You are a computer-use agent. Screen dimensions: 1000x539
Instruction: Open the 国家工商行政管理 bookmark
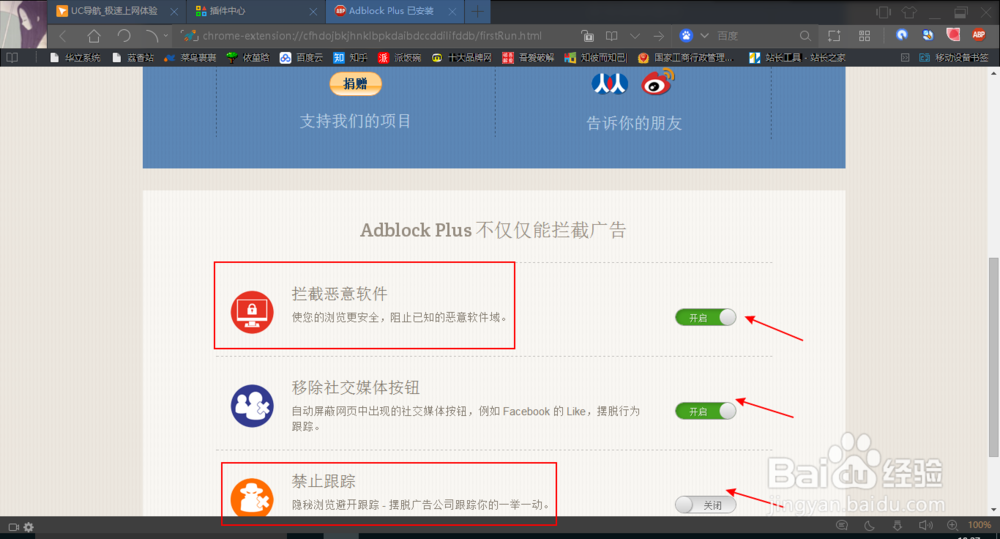686,57
